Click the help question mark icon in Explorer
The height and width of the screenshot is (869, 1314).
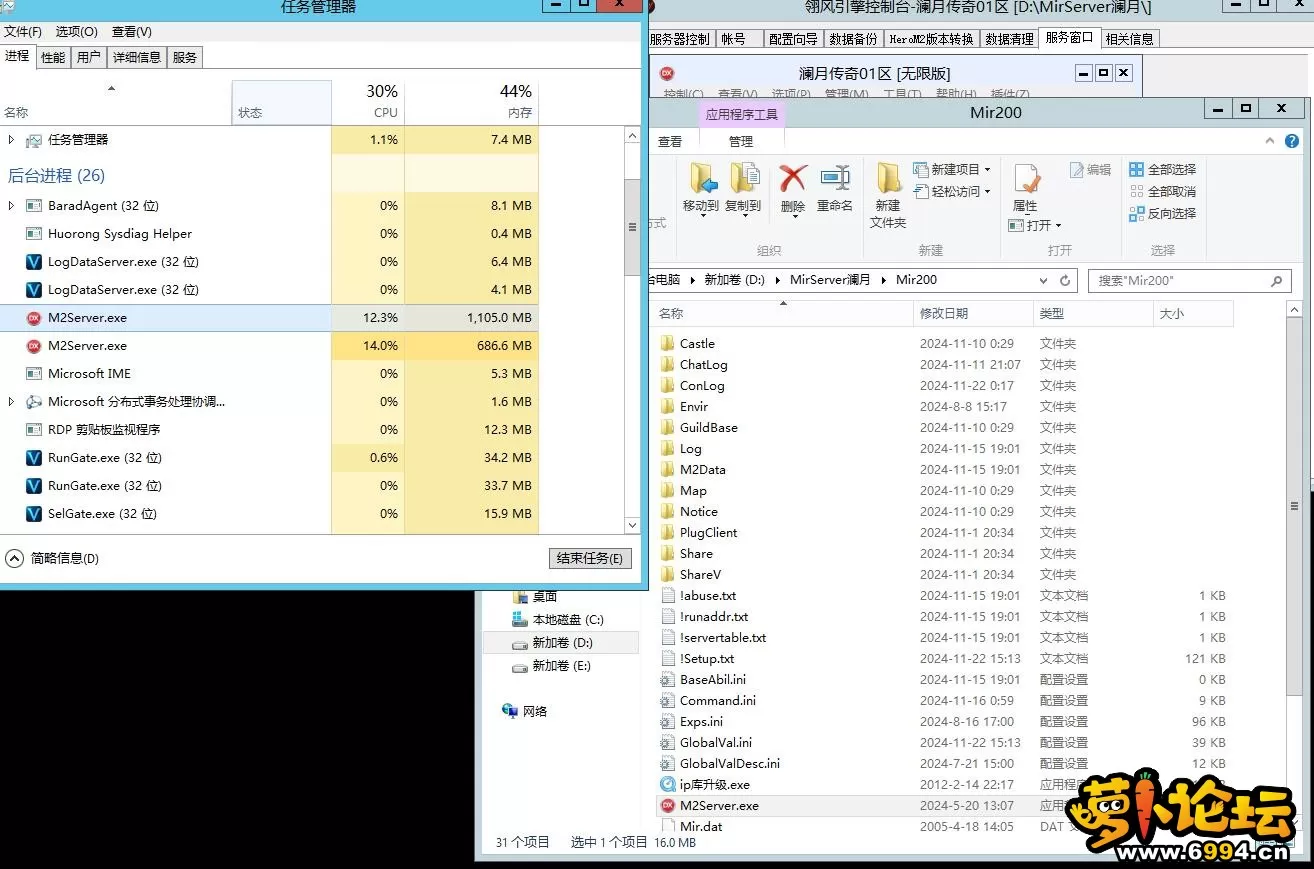tap(1294, 142)
